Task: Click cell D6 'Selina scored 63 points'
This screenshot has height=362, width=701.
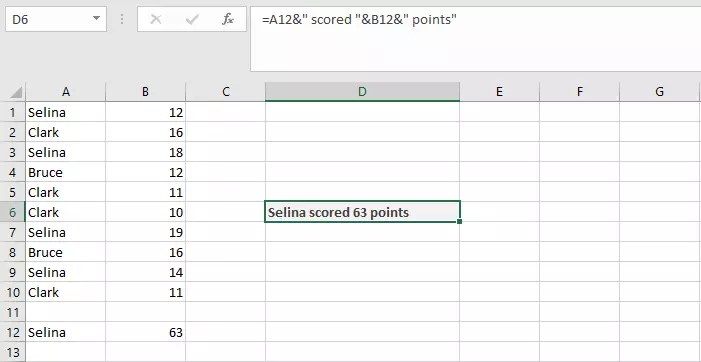Action: pos(362,212)
